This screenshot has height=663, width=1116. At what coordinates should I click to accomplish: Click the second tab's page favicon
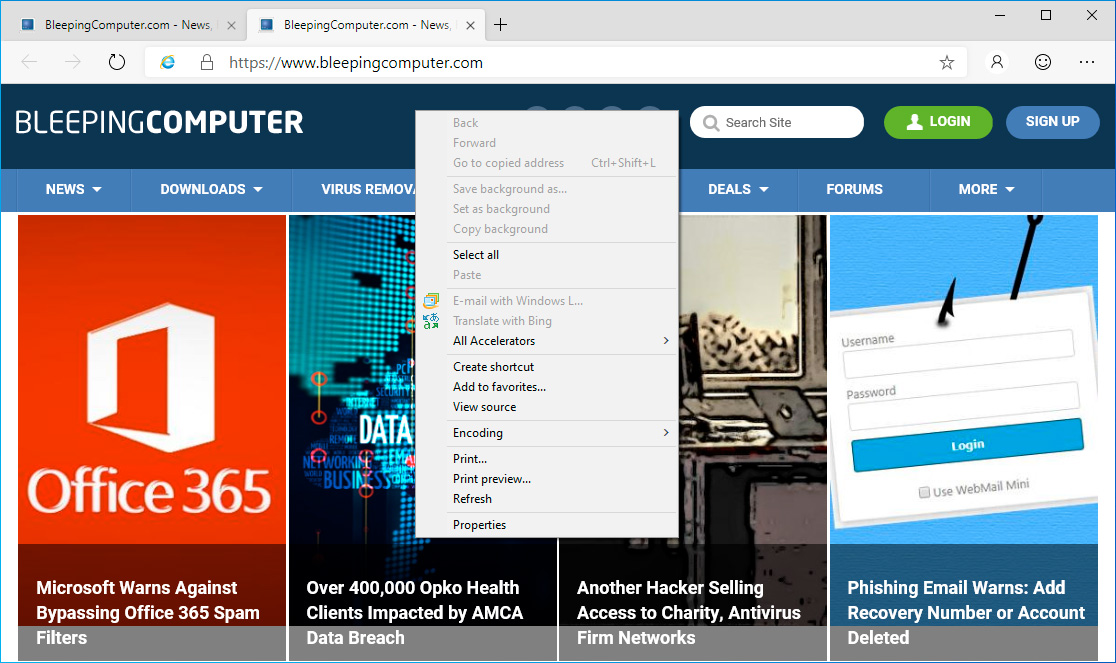click(x=267, y=25)
